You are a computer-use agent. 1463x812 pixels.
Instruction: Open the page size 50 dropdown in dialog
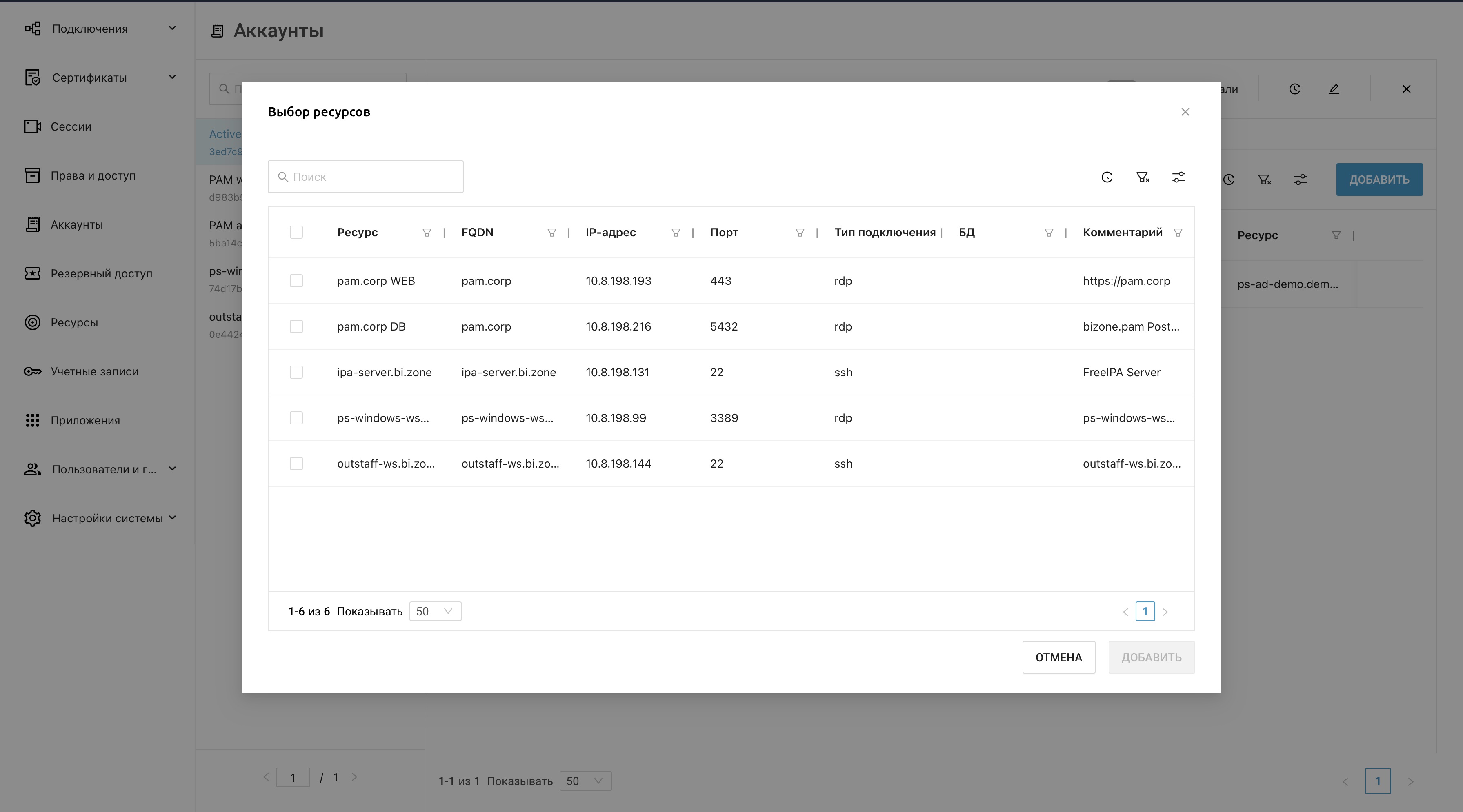coord(434,611)
